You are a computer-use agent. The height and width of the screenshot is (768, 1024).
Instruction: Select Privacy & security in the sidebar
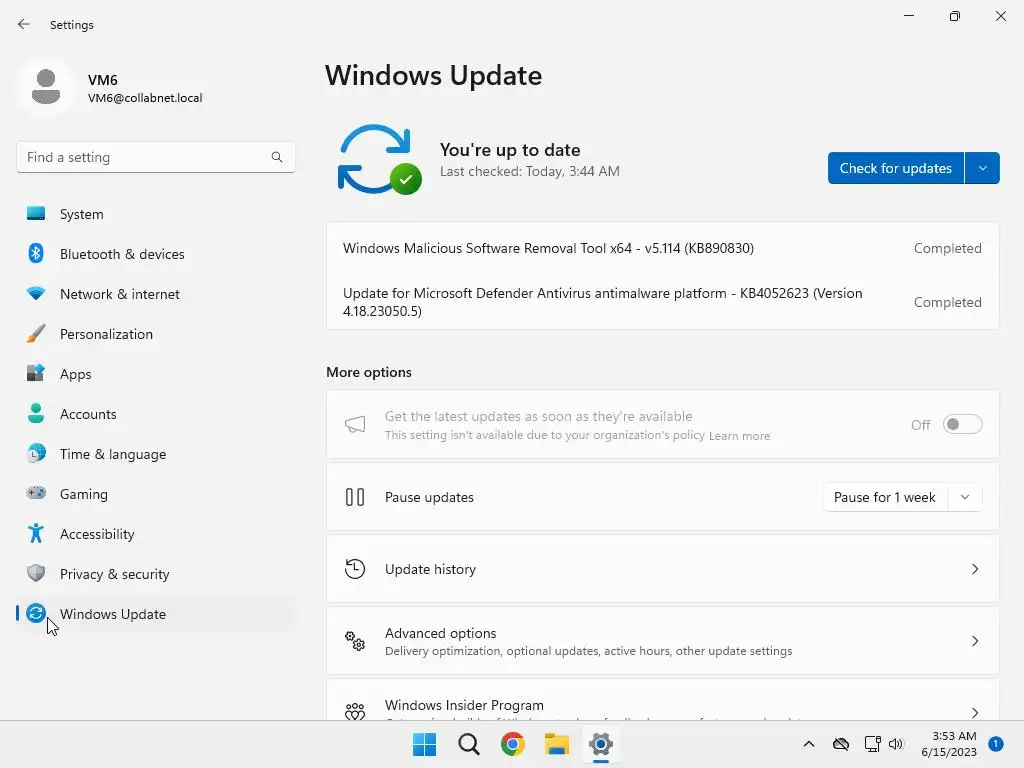click(155, 574)
